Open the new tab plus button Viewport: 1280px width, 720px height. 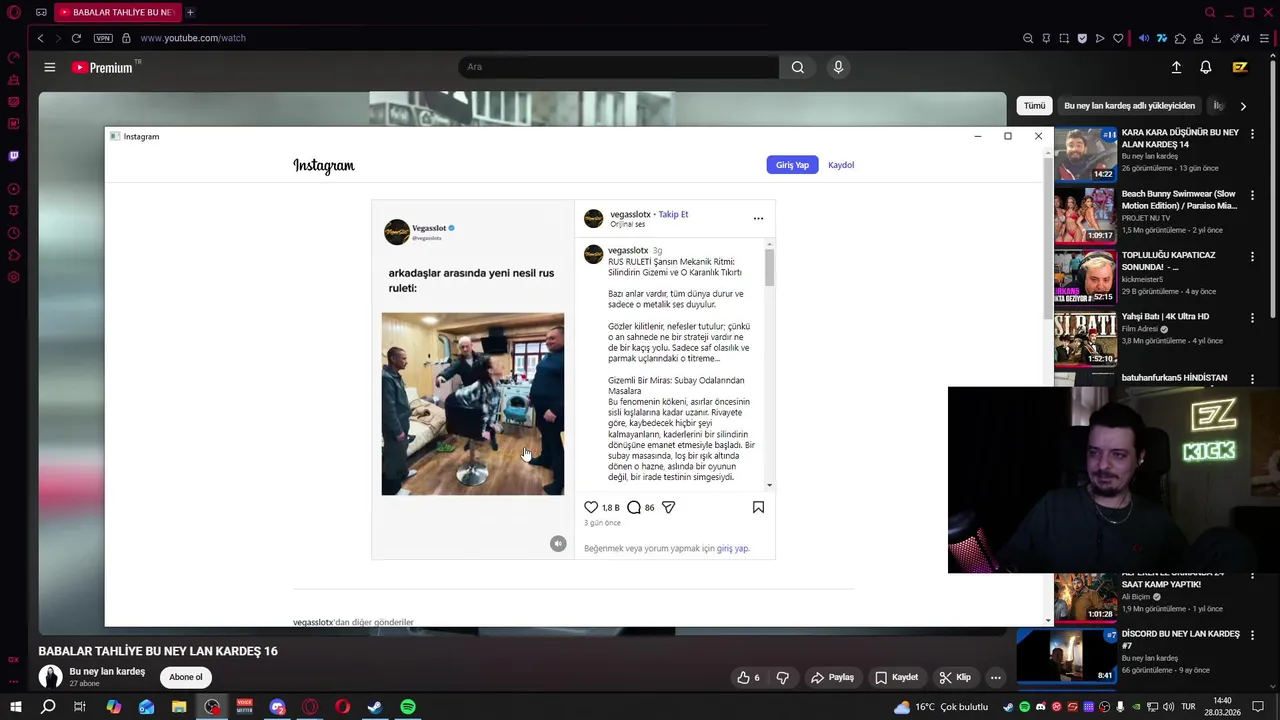pos(190,12)
